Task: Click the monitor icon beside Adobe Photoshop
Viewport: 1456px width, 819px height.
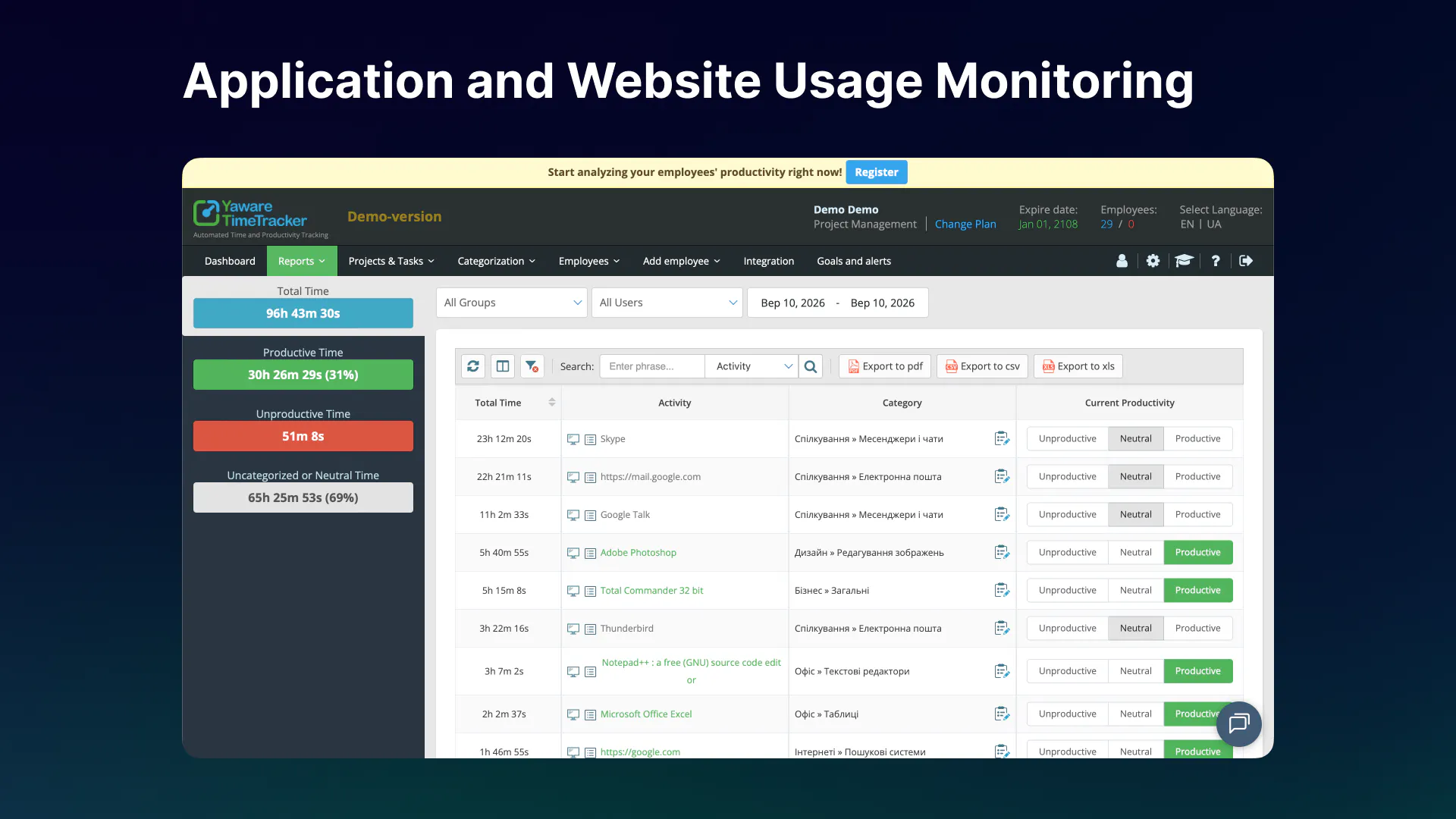Action: 573,553
